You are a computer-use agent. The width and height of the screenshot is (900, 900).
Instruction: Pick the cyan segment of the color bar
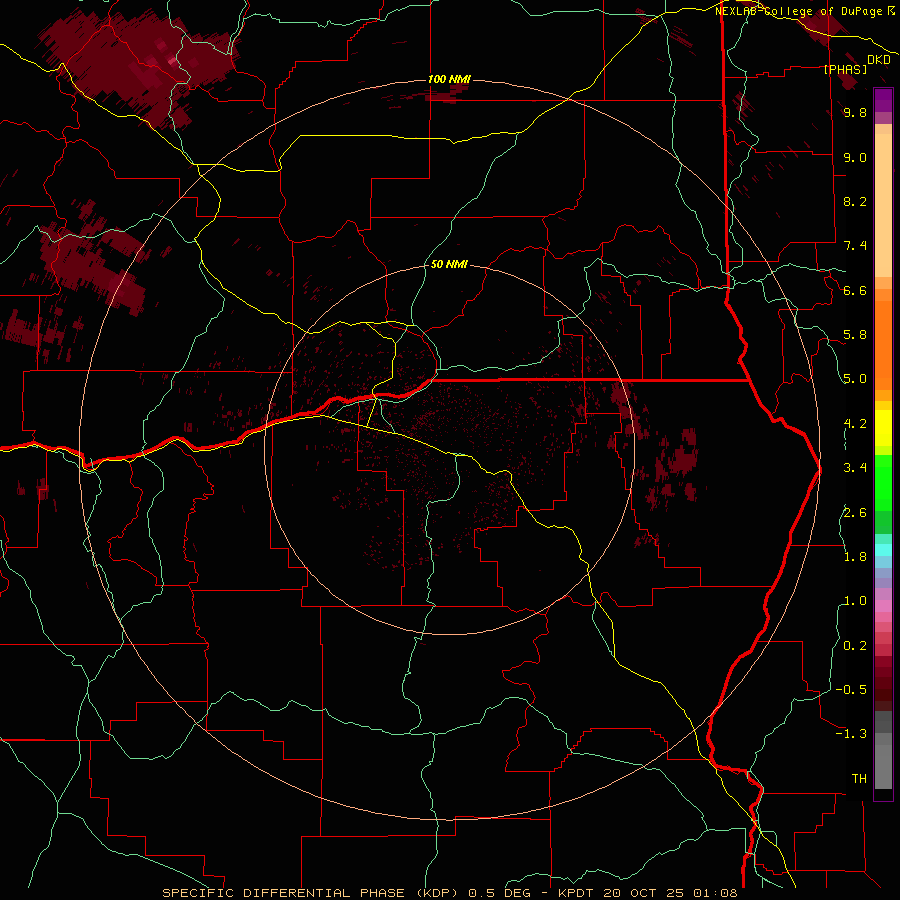(883, 550)
